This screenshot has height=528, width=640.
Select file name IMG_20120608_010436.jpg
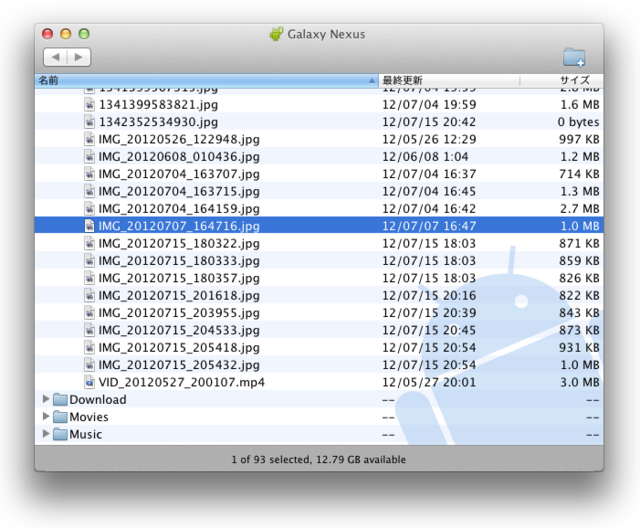pos(179,157)
